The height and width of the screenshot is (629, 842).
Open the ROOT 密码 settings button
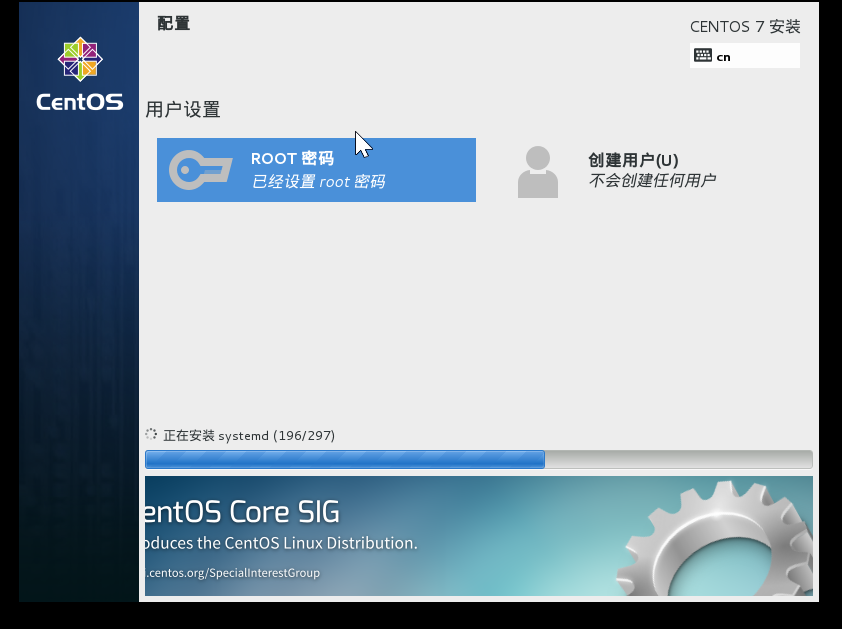[x=316, y=170]
